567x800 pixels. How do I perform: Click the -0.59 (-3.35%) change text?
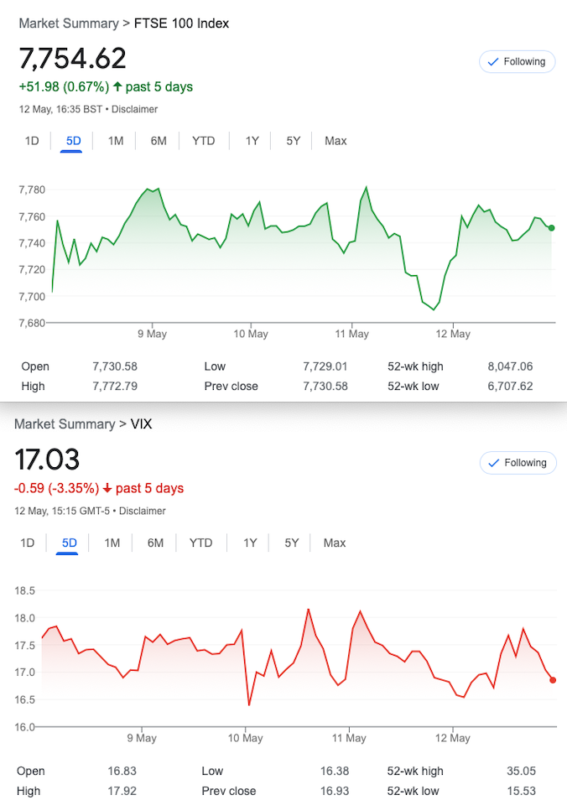click(x=56, y=488)
